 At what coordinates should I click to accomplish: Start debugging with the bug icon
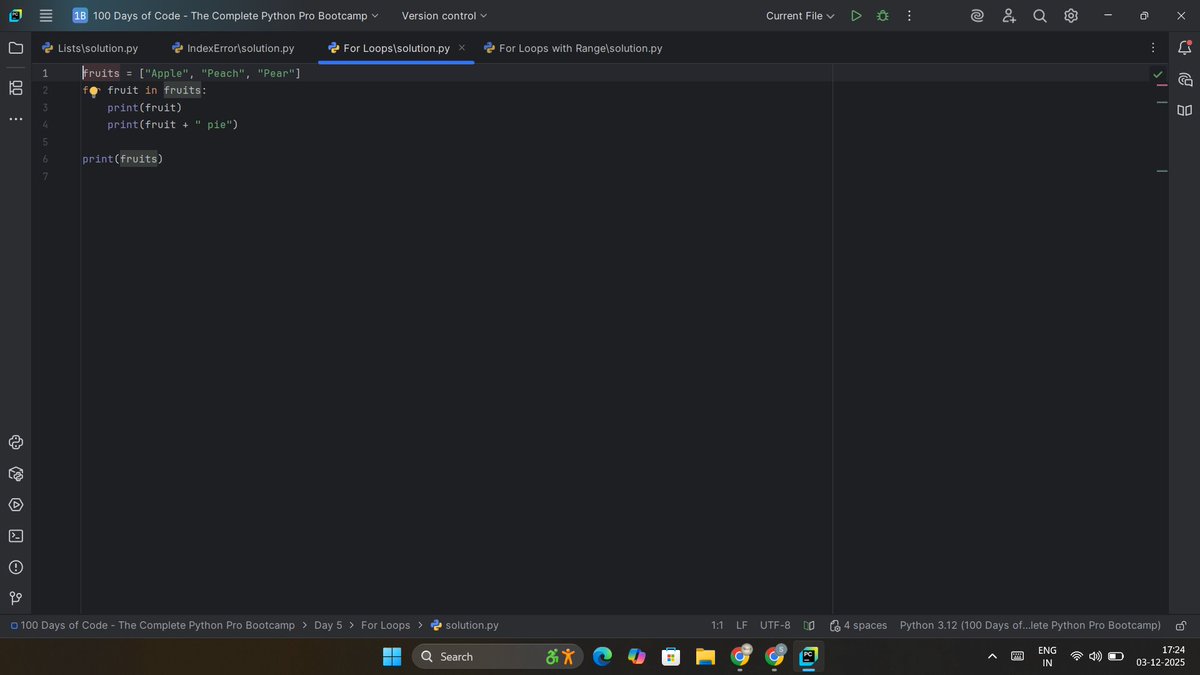(882, 15)
